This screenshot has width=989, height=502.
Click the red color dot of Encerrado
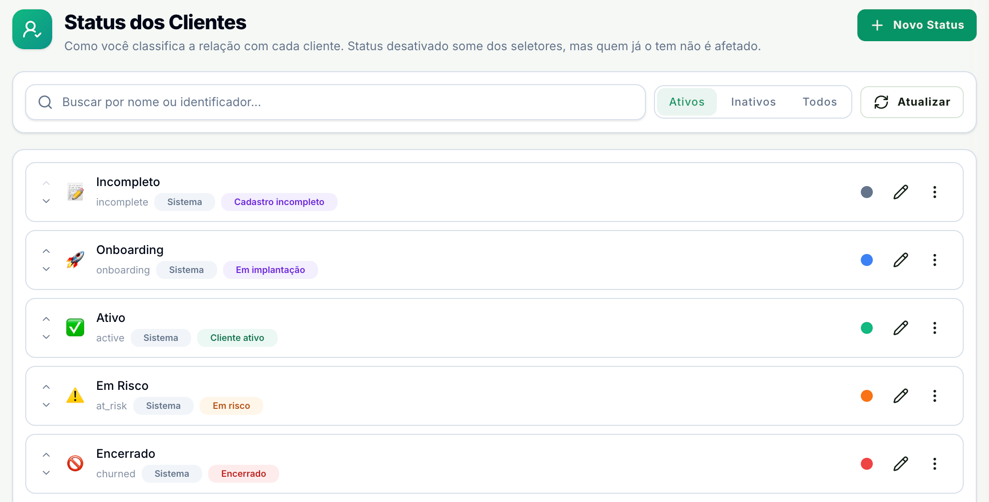[x=867, y=464]
